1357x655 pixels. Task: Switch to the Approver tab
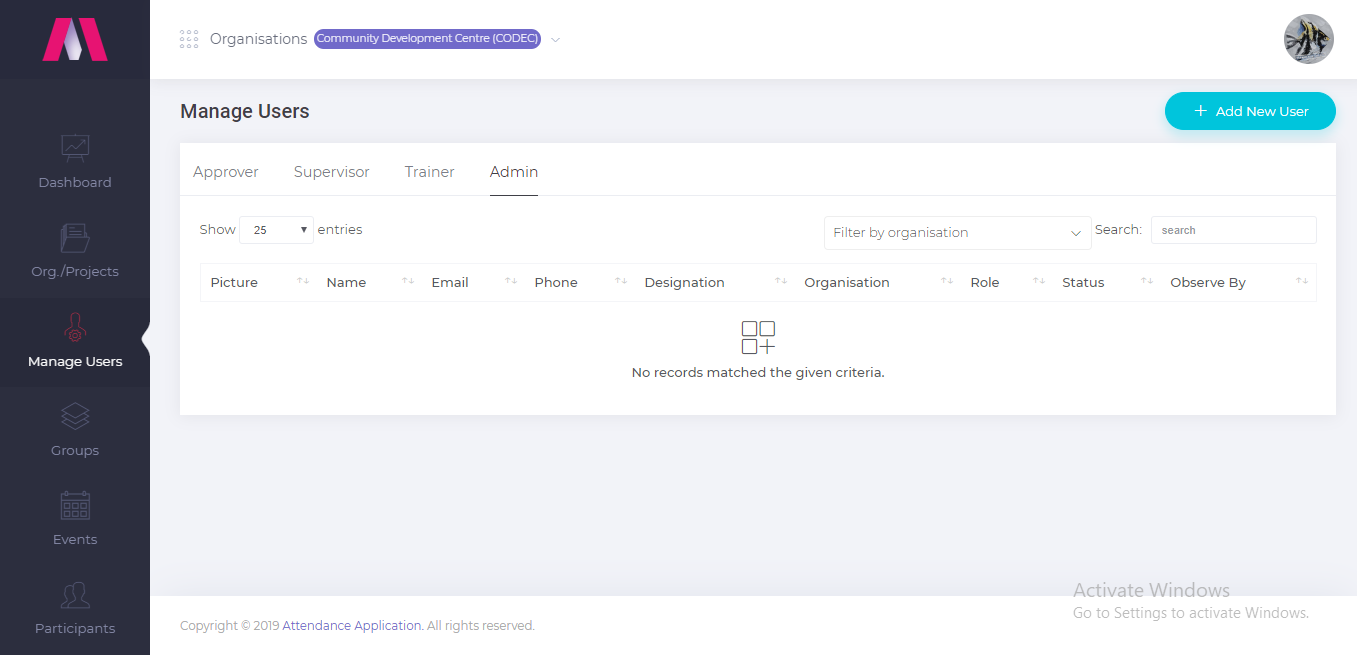pyautogui.click(x=226, y=172)
